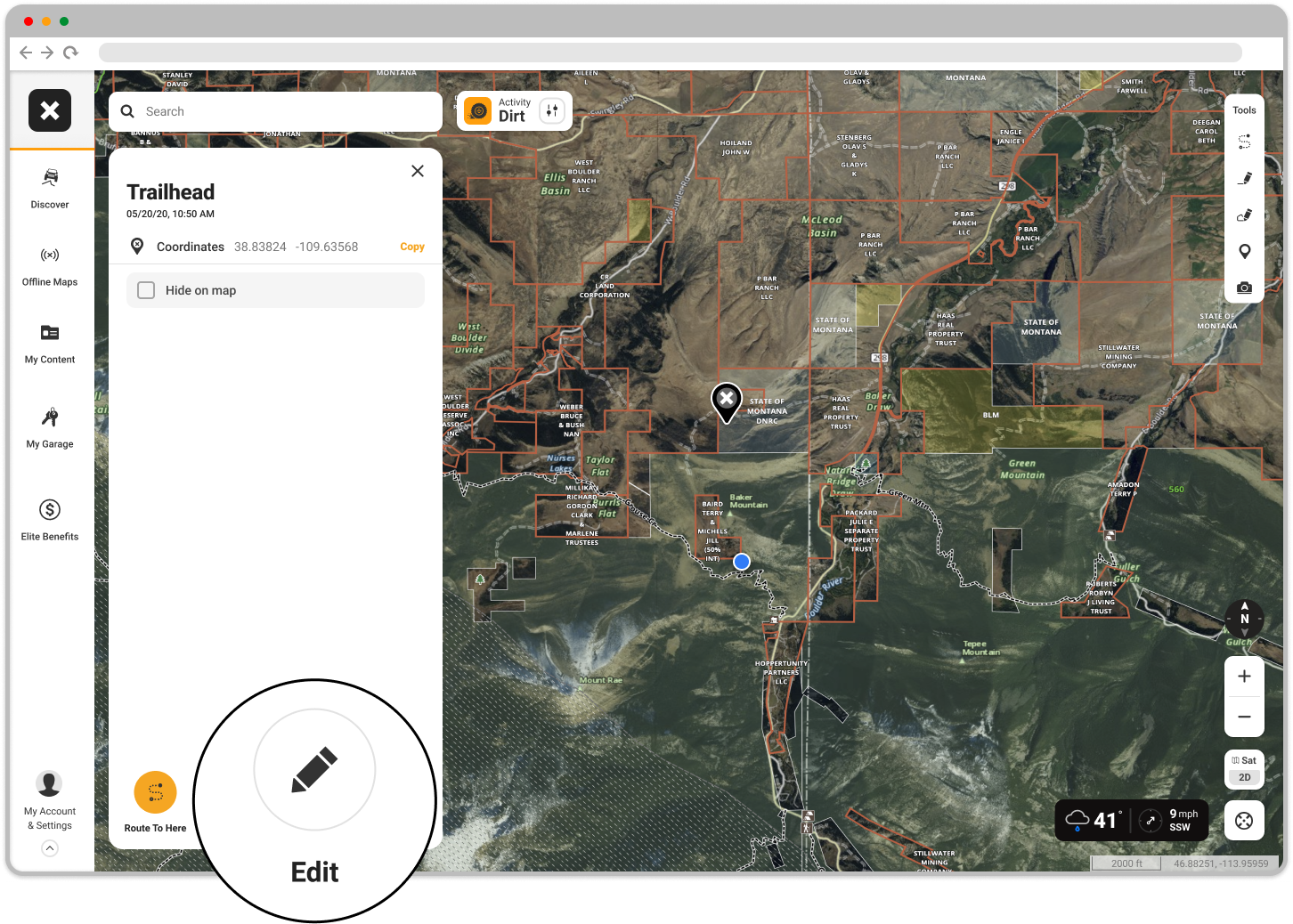Click the Coordinates label in the panel
The image size is (1293, 924).
pos(191,247)
